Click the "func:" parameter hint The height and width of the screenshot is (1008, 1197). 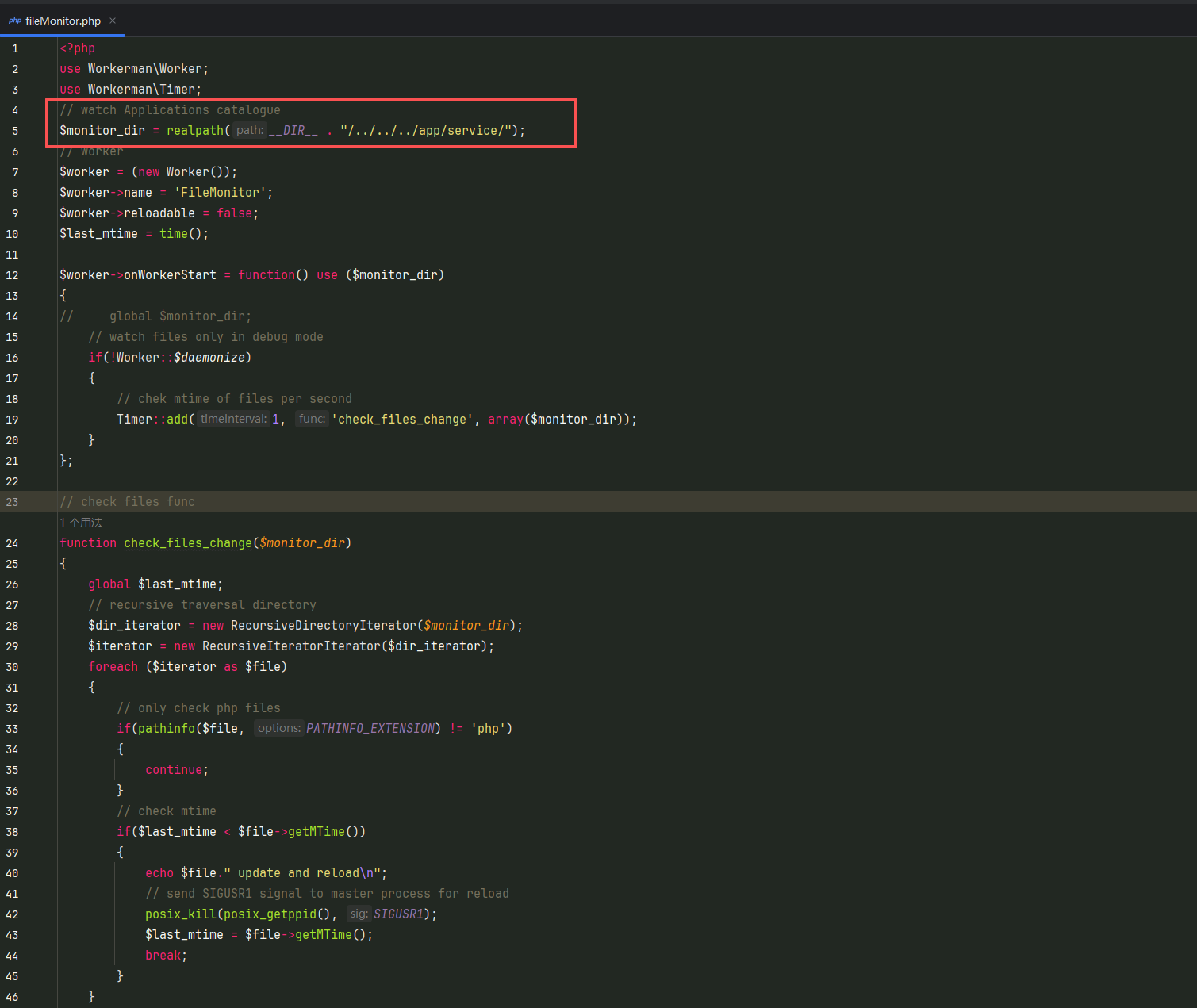coord(312,419)
